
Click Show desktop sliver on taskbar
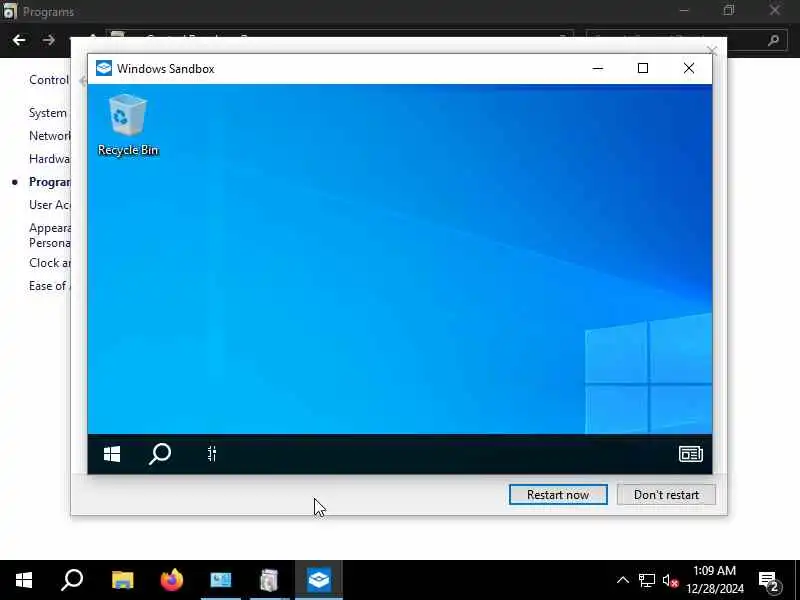tap(797, 580)
